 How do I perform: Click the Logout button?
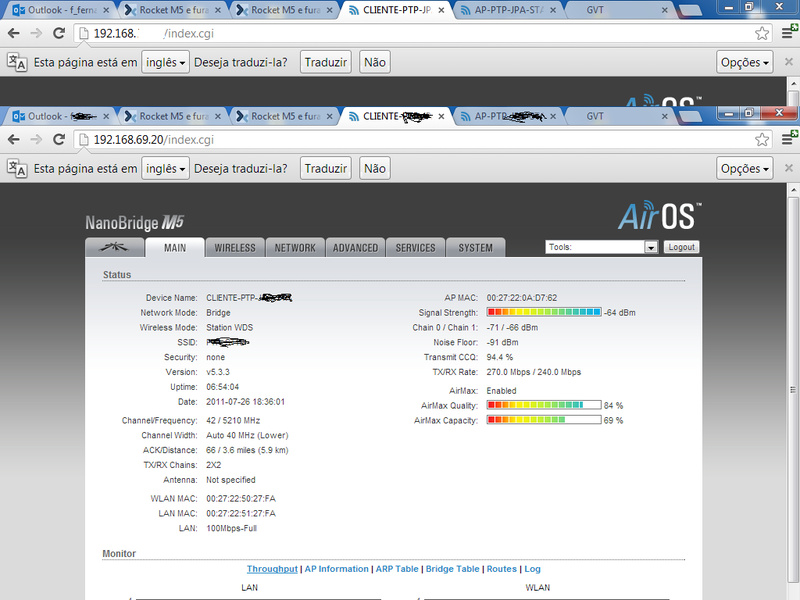681,247
